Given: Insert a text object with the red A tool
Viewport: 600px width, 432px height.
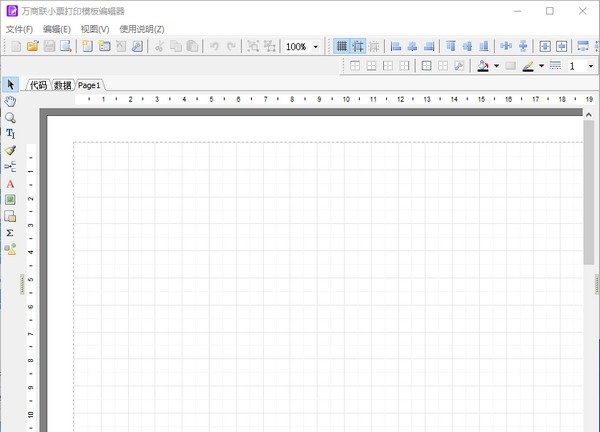Looking at the screenshot, I should [x=11, y=184].
